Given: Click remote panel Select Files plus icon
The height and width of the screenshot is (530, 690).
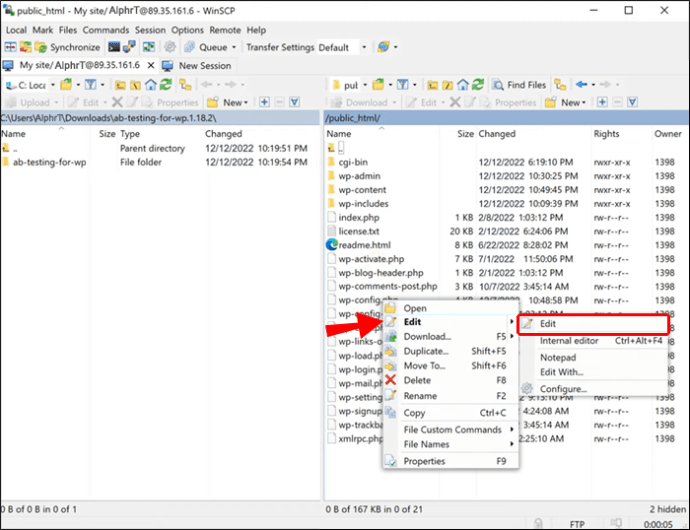Looking at the screenshot, I should coord(602,103).
